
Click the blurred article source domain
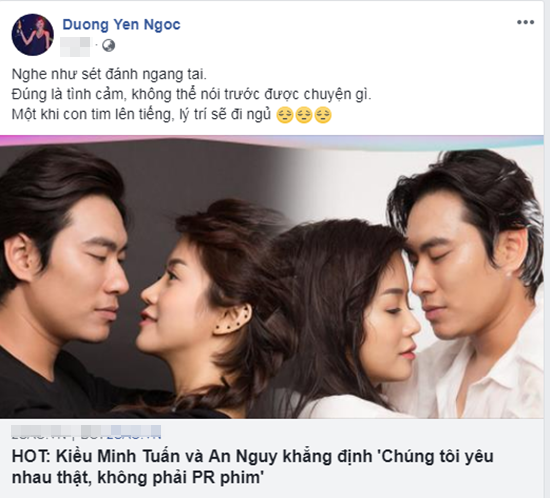pyautogui.click(x=86, y=432)
